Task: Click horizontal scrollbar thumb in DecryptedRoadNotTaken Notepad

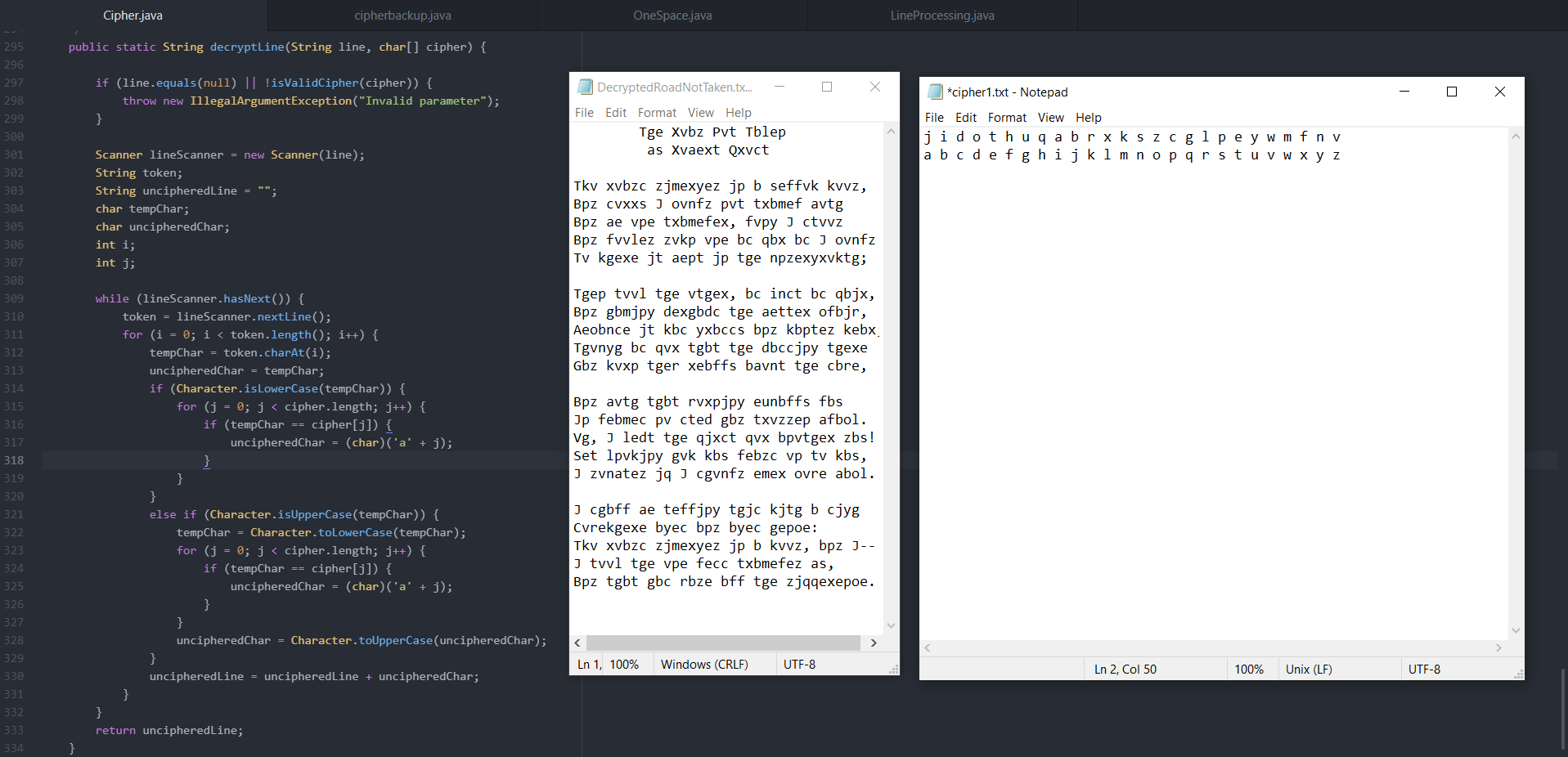Action: (723, 643)
